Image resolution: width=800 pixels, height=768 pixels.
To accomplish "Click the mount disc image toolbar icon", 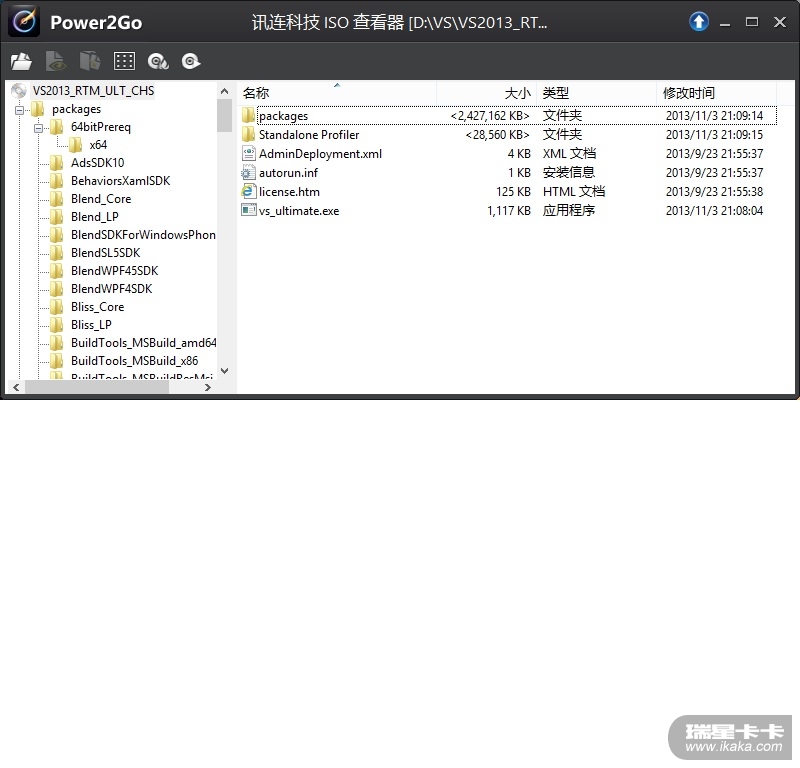I will (x=158, y=62).
